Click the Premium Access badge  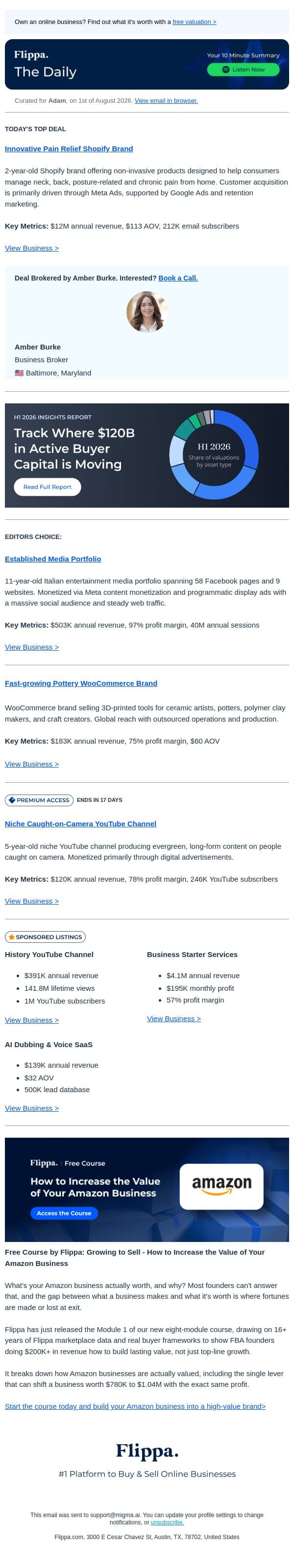pos(39,800)
